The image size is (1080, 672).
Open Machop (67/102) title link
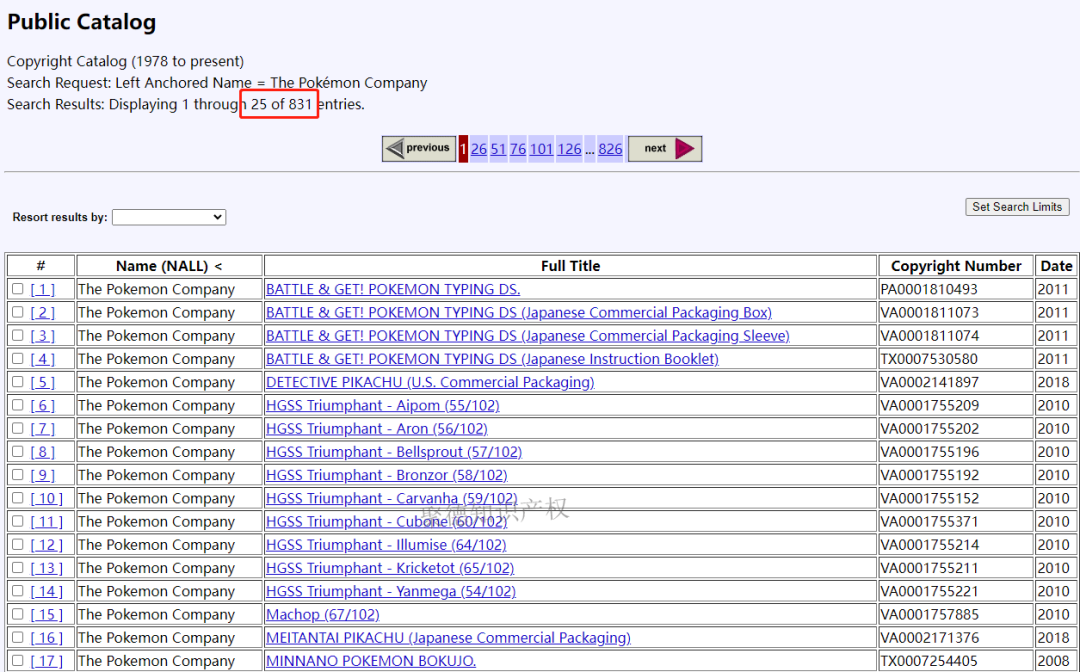tap(322, 614)
